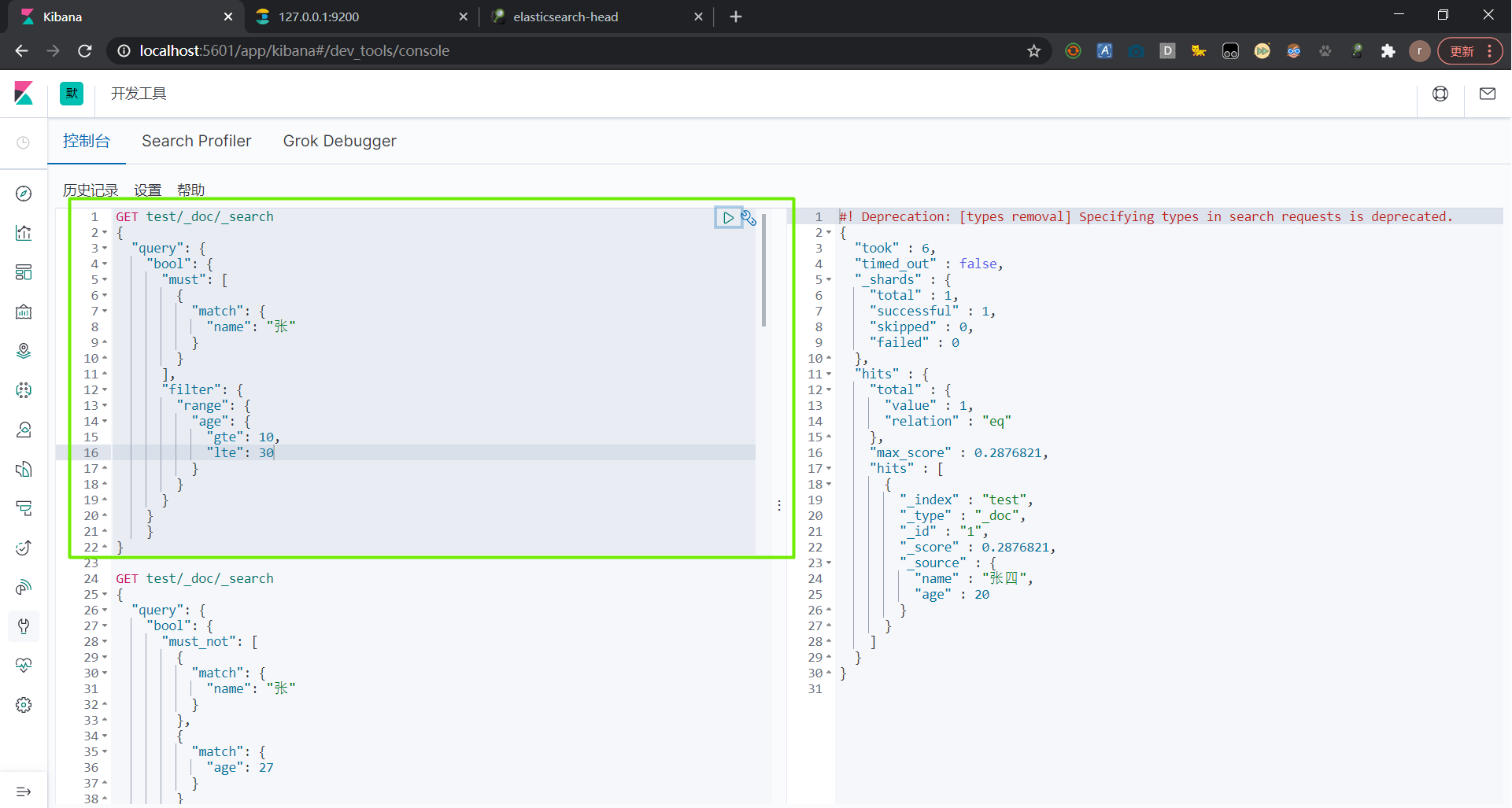Screen dimensions: 1512x808
Task: Open 设置 settings
Action: point(148,190)
